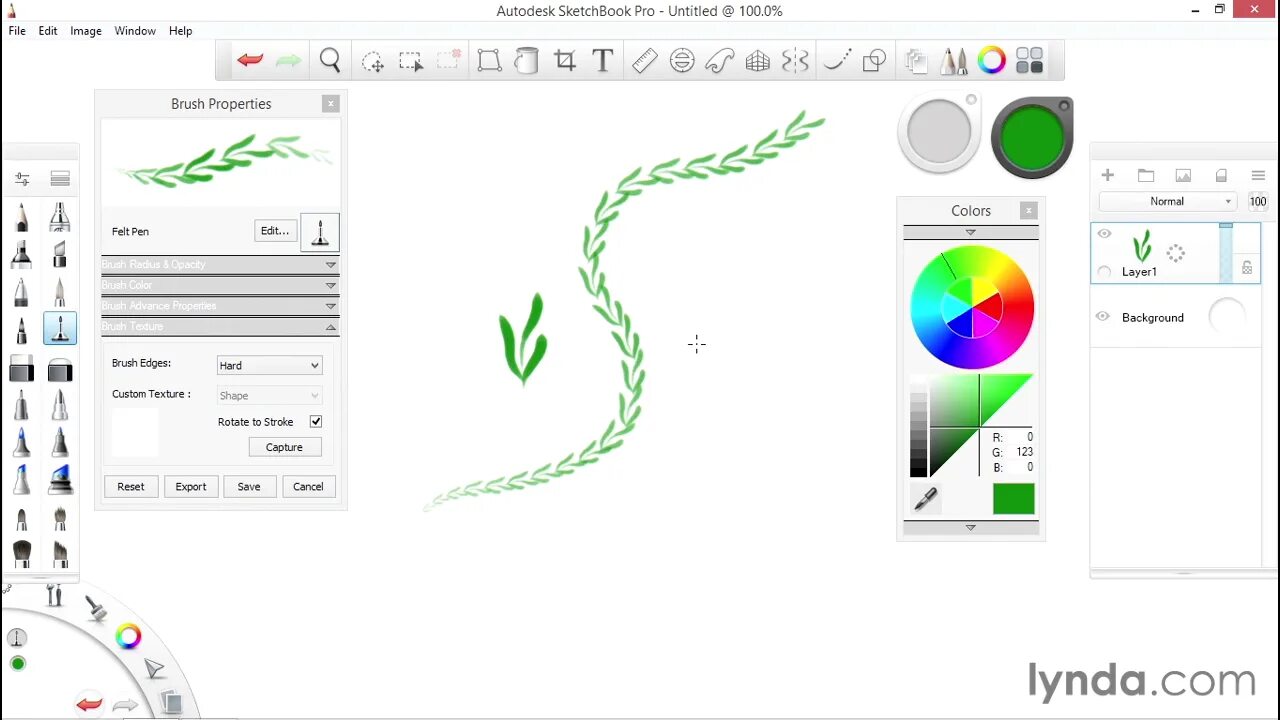The width and height of the screenshot is (1280, 720).
Task: Click the top arrow of Colors panel
Action: (970, 232)
